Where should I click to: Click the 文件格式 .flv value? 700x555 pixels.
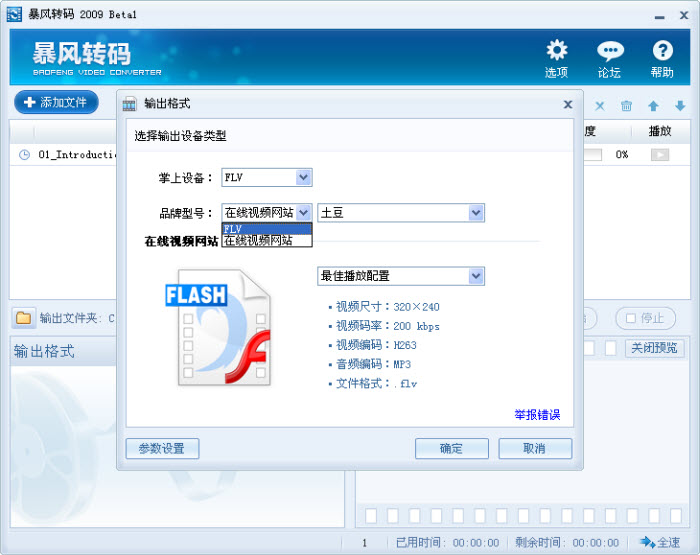405,384
